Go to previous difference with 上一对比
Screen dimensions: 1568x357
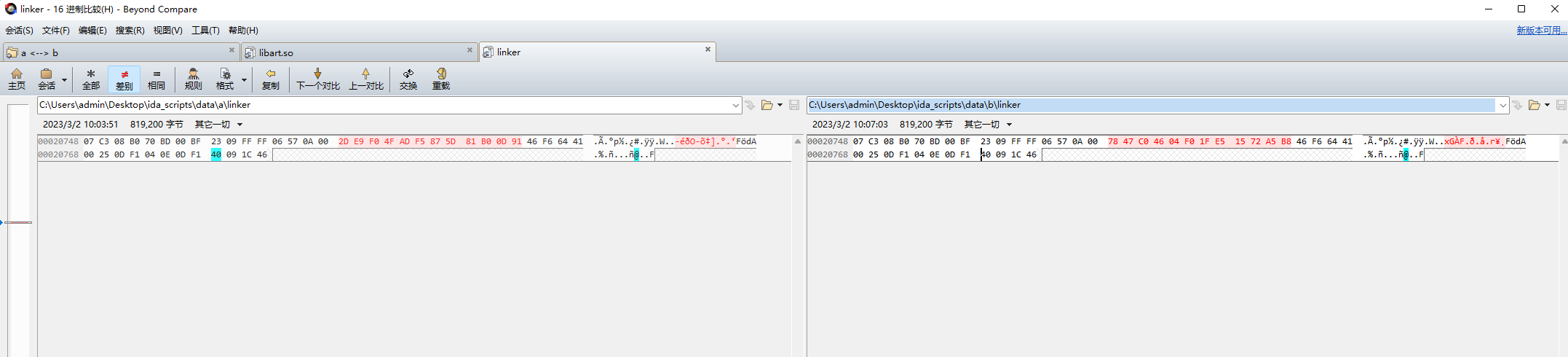(x=365, y=79)
